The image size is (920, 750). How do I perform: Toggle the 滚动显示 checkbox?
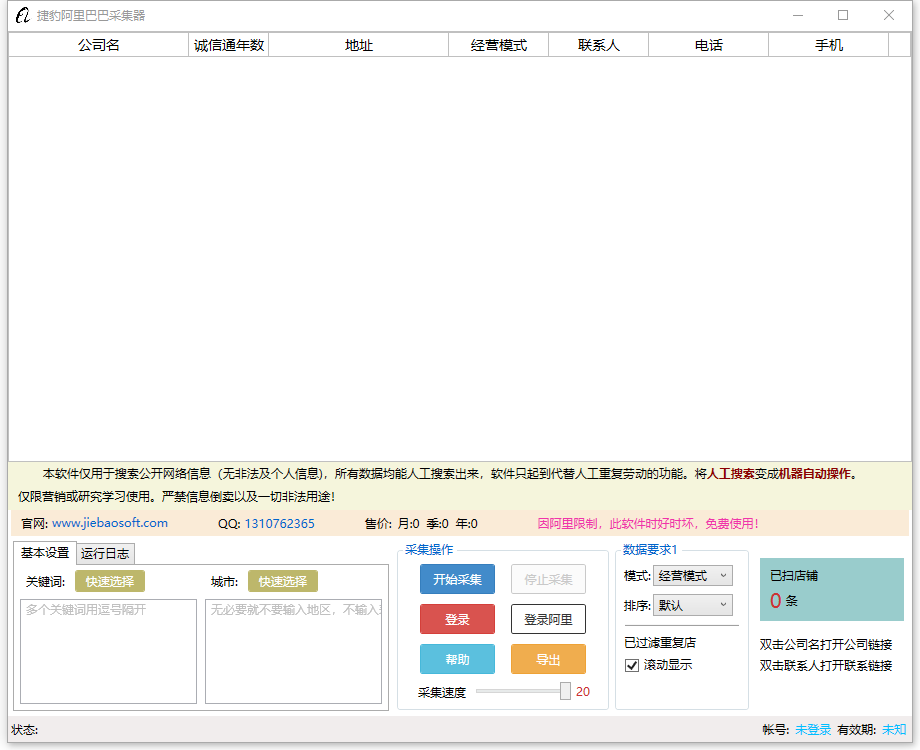click(x=632, y=665)
